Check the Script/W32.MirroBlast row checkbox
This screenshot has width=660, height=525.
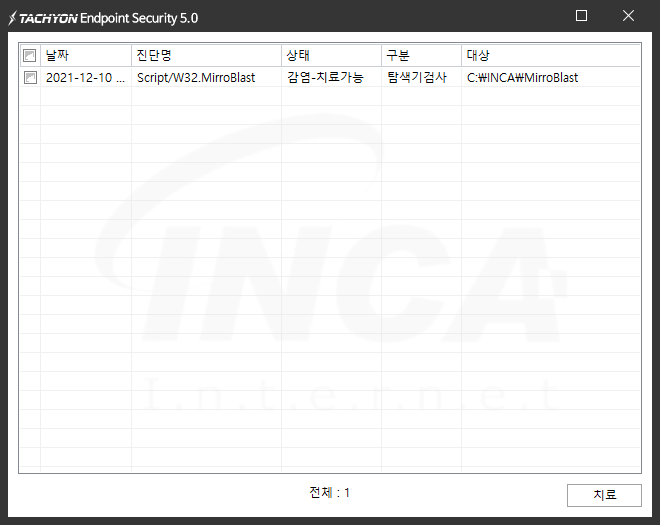click(x=30, y=77)
